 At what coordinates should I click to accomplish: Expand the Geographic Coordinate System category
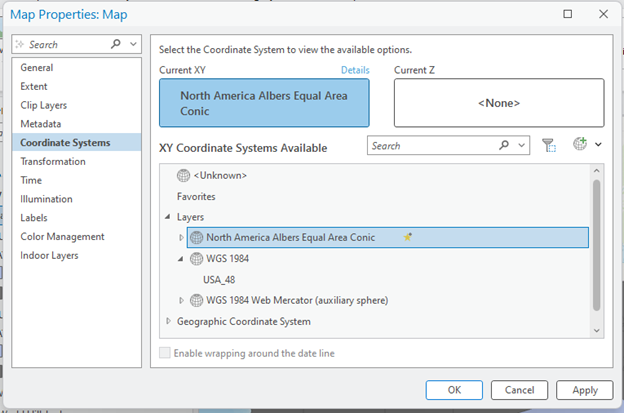[x=168, y=321]
